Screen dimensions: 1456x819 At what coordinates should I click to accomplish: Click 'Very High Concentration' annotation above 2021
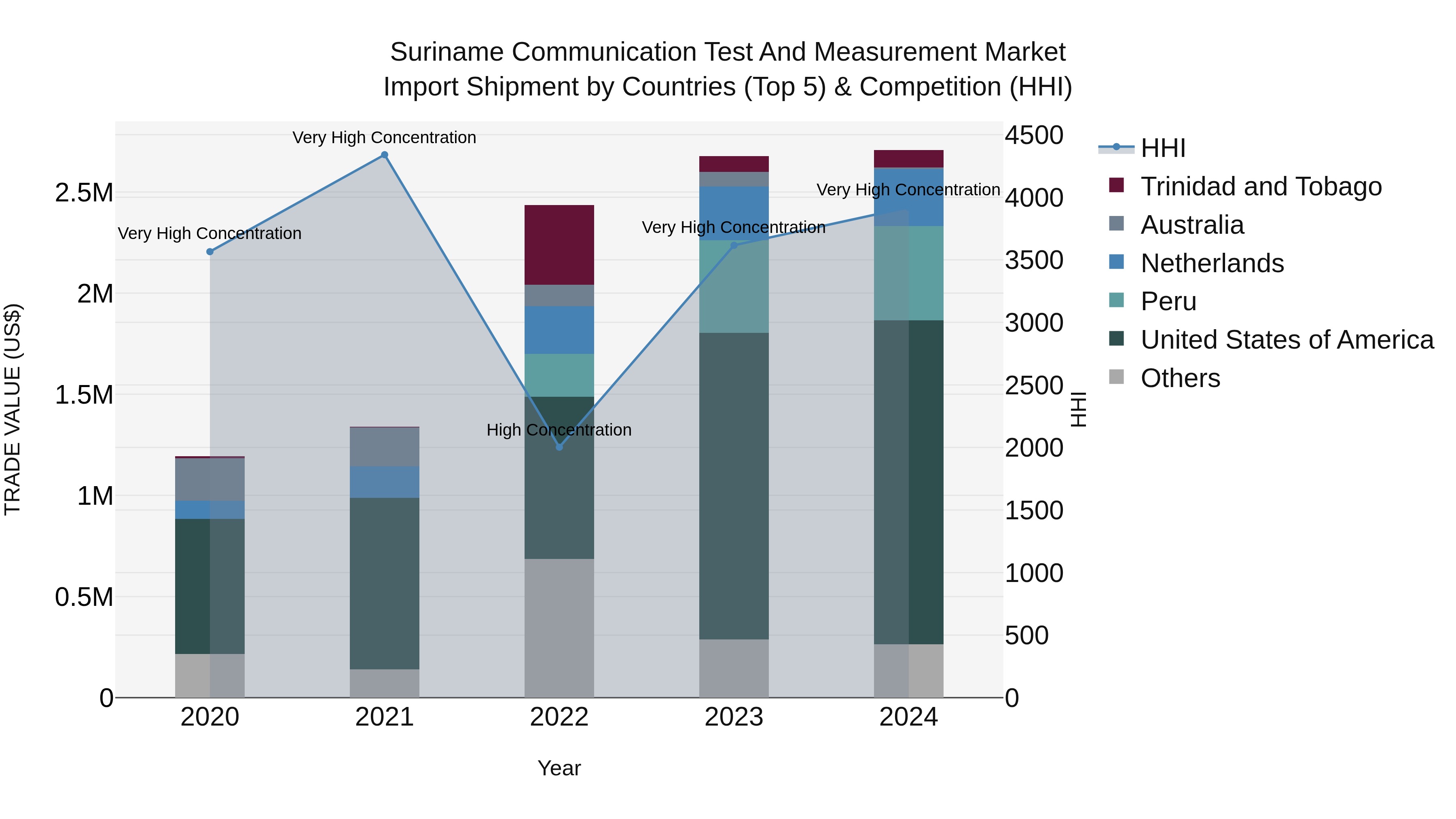(384, 138)
